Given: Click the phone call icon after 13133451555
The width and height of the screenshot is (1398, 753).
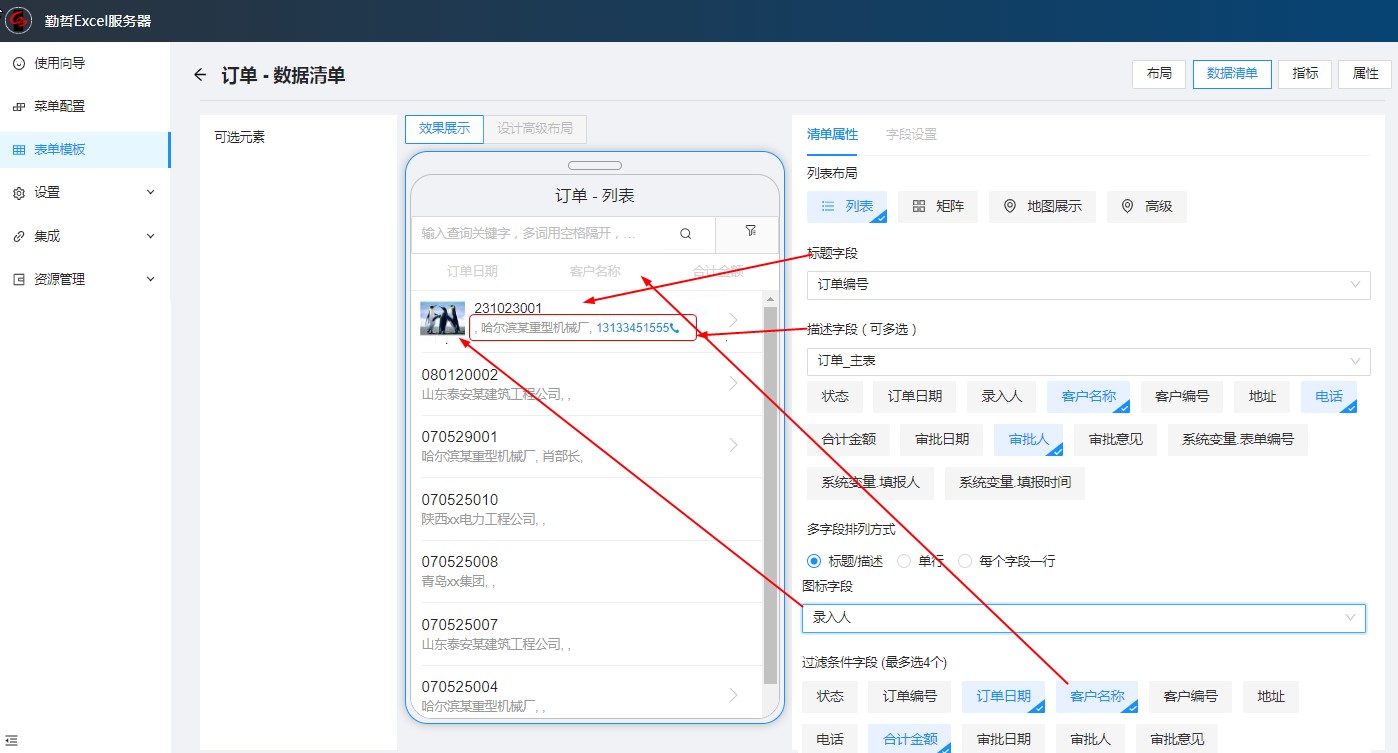Looking at the screenshot, I should click(x=675, y=328).
